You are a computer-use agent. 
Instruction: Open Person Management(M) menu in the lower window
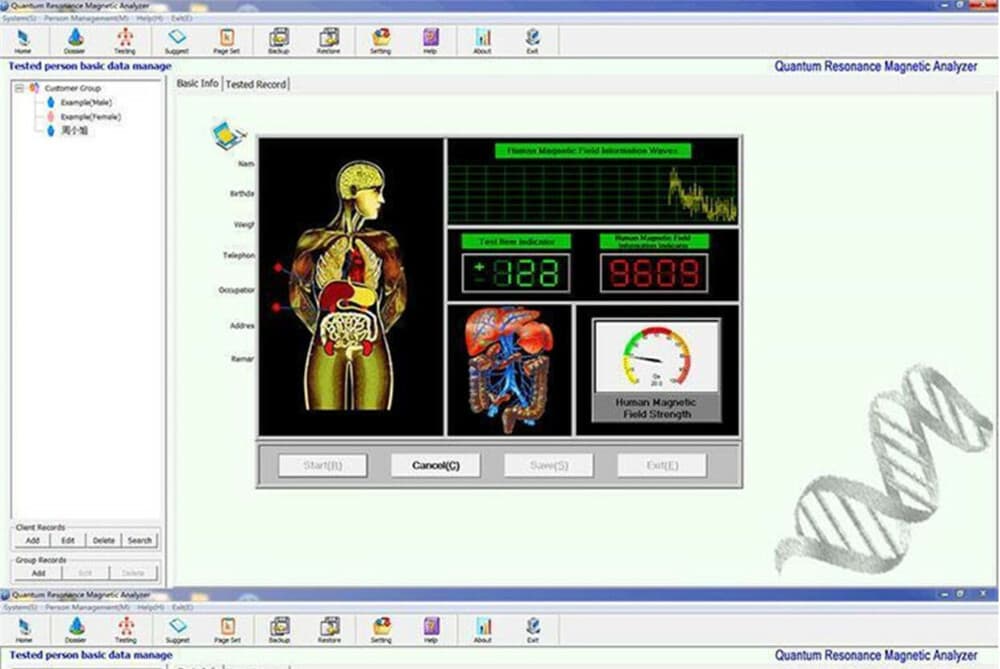pyautogui.click(x=87, y=607)
